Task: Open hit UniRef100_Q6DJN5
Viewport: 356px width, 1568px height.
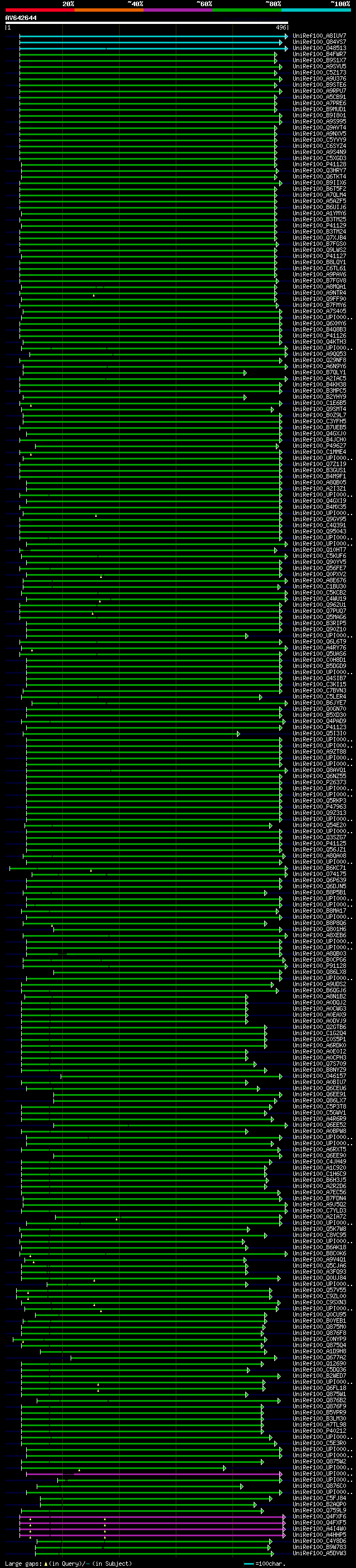Action: 319,887
